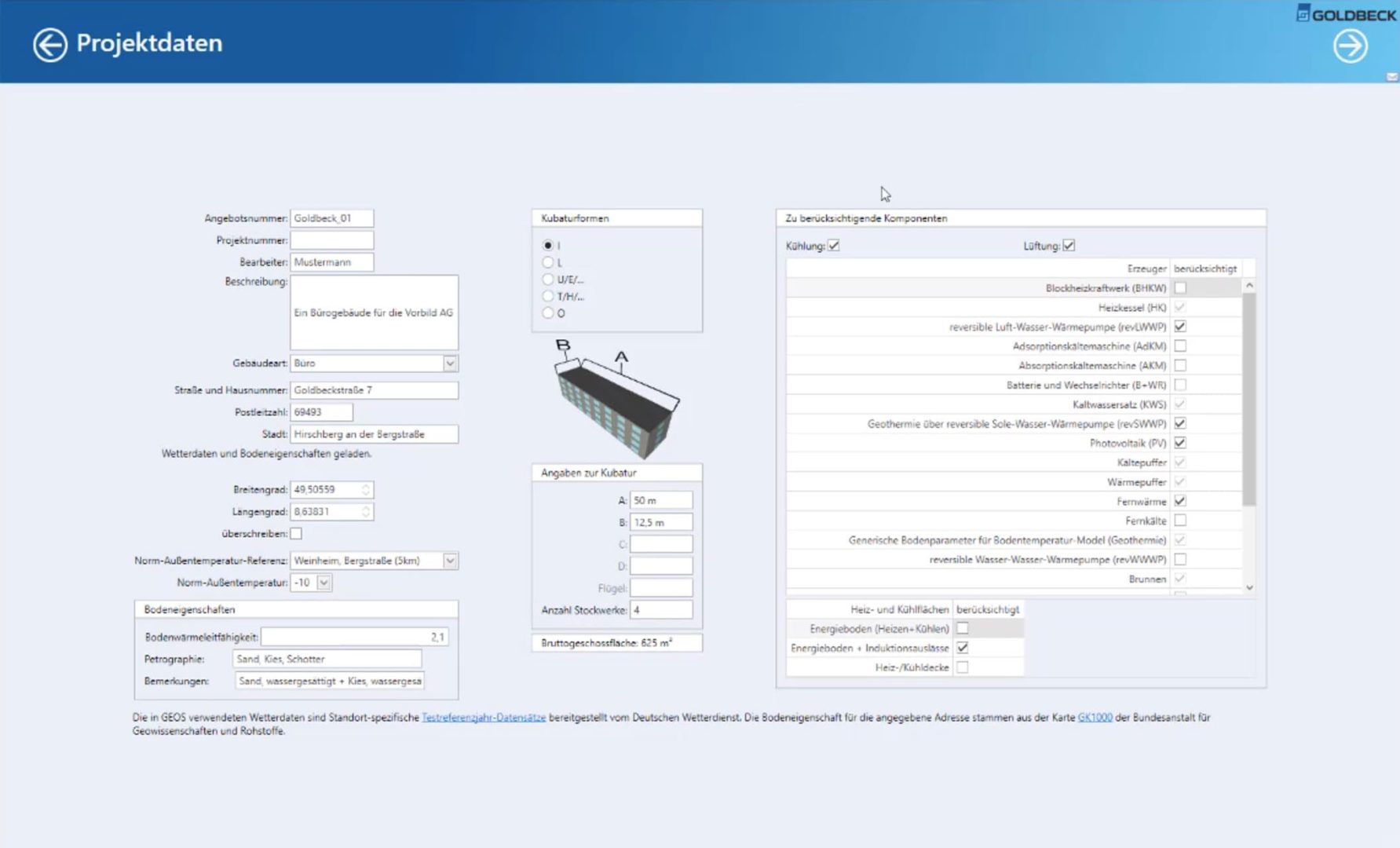This screenshot has width=1400, height=848.
Task: Click the 3D building preview image
Action: coord(617,400)
